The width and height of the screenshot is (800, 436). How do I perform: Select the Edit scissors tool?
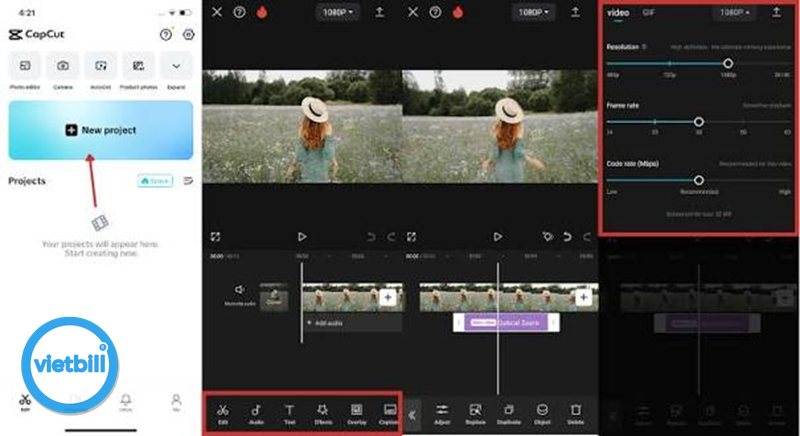(223, 414)
